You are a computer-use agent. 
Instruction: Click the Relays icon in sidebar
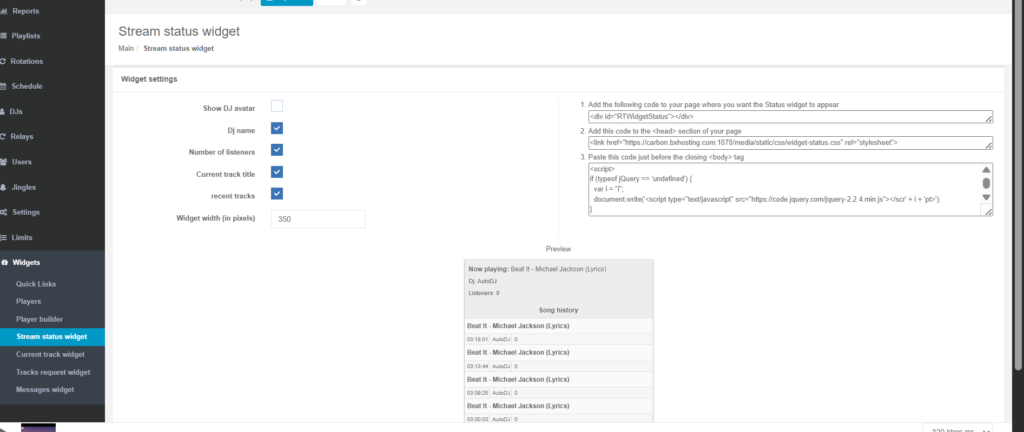coord(3,136)
